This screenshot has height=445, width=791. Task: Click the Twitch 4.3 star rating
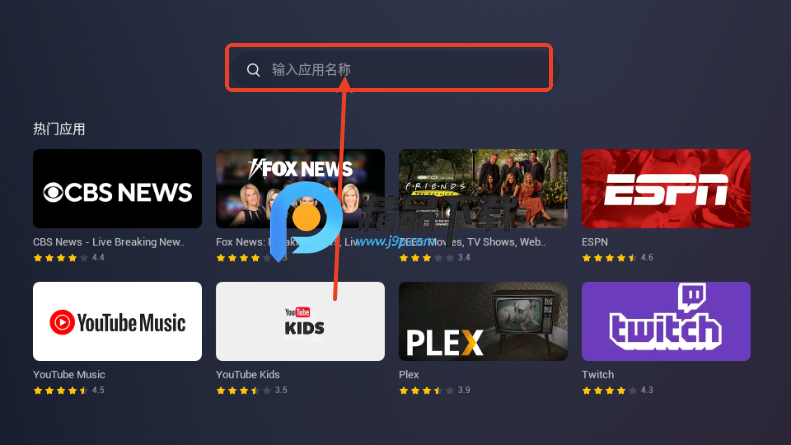617,391
